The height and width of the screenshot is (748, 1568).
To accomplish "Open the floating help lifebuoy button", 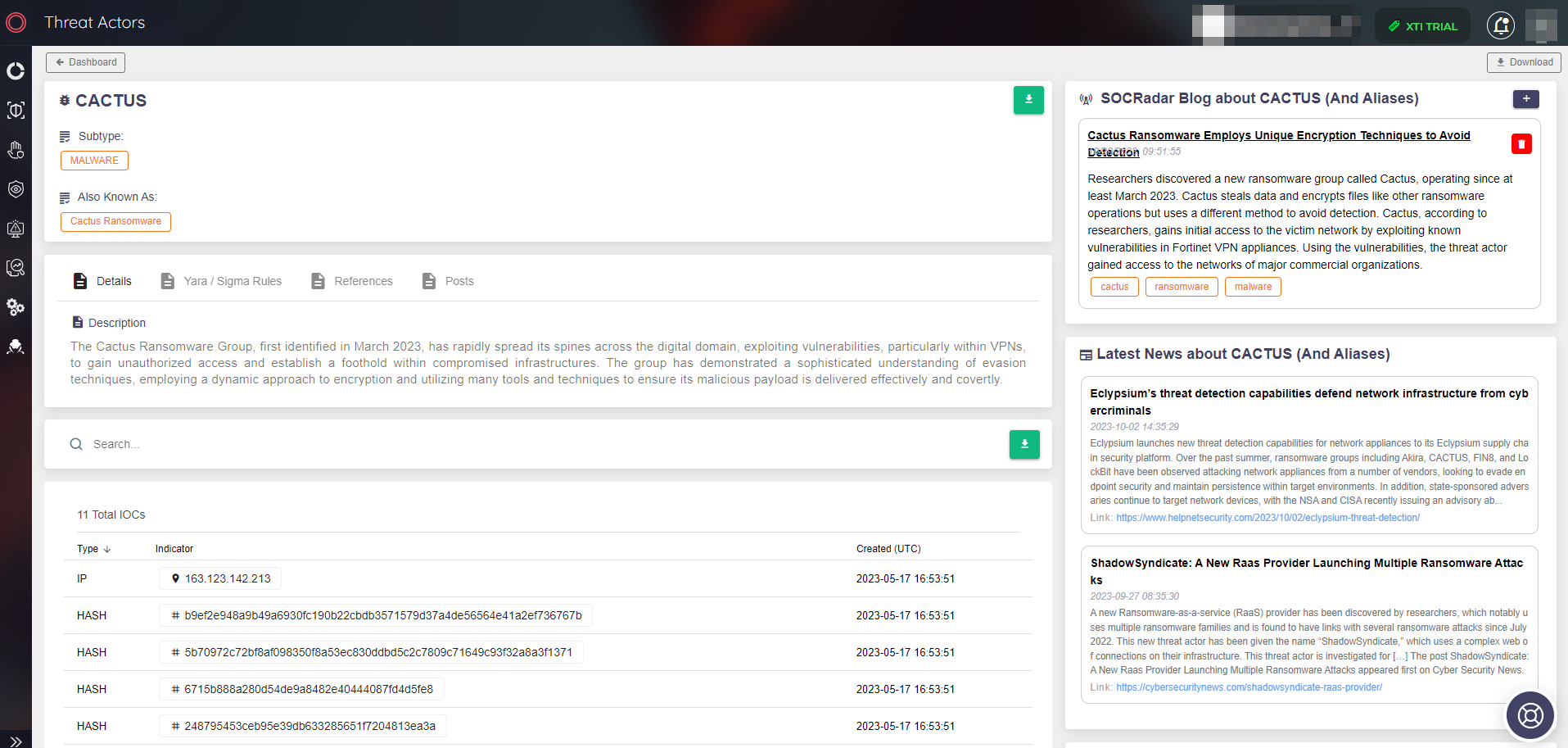I will (1530, 715).
